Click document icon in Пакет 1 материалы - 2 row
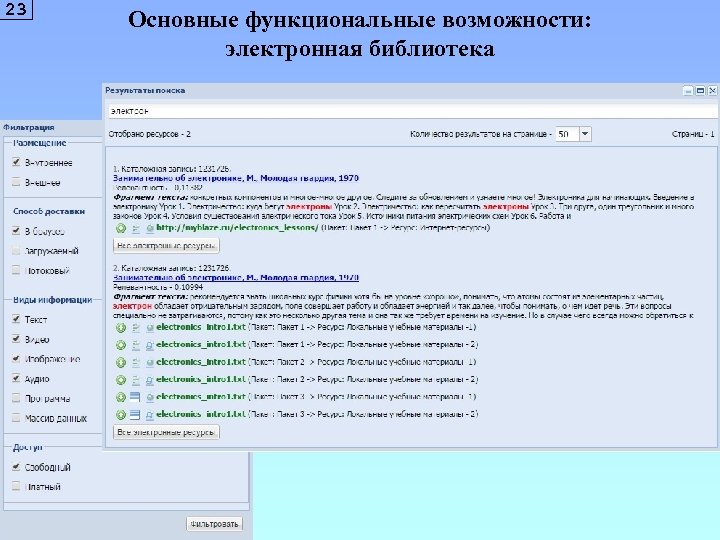The height and width of the screenshot is (540, 720). pyautogui.click(x=136, y=345)
